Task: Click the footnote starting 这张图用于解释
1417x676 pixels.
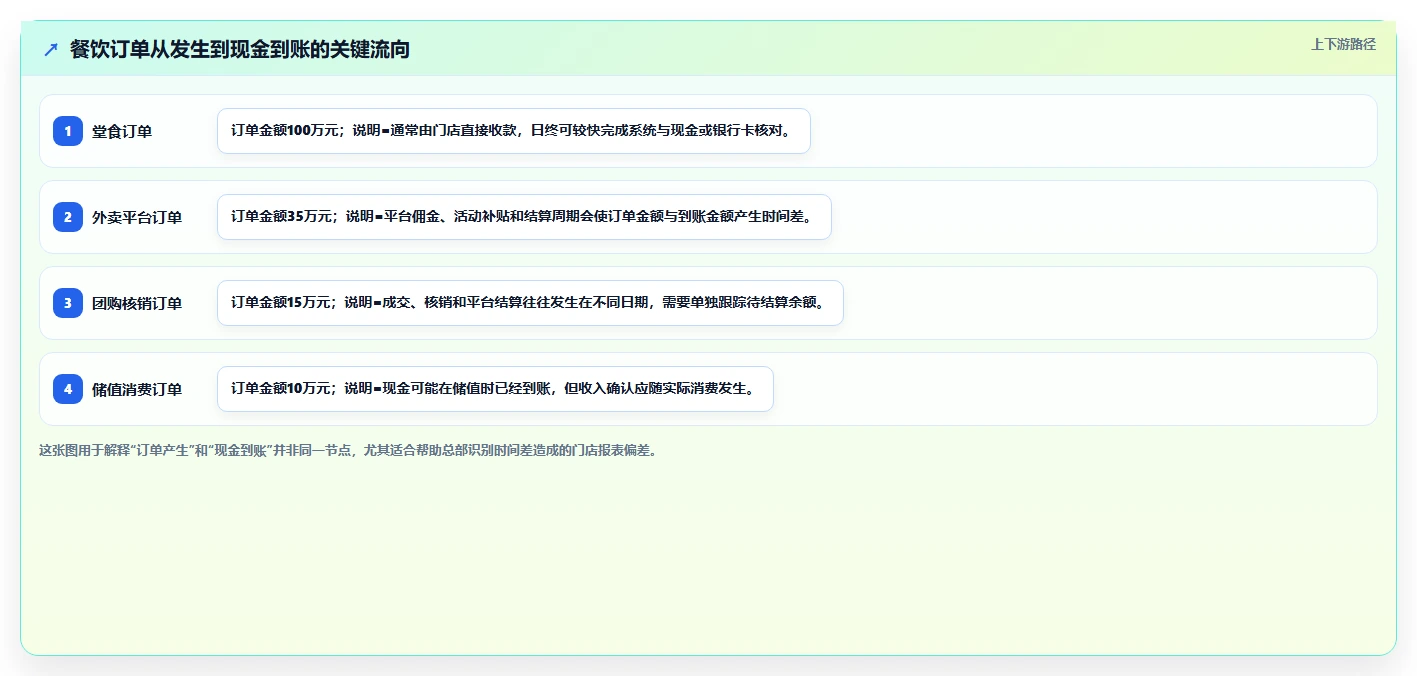Action: pos(348,450)
